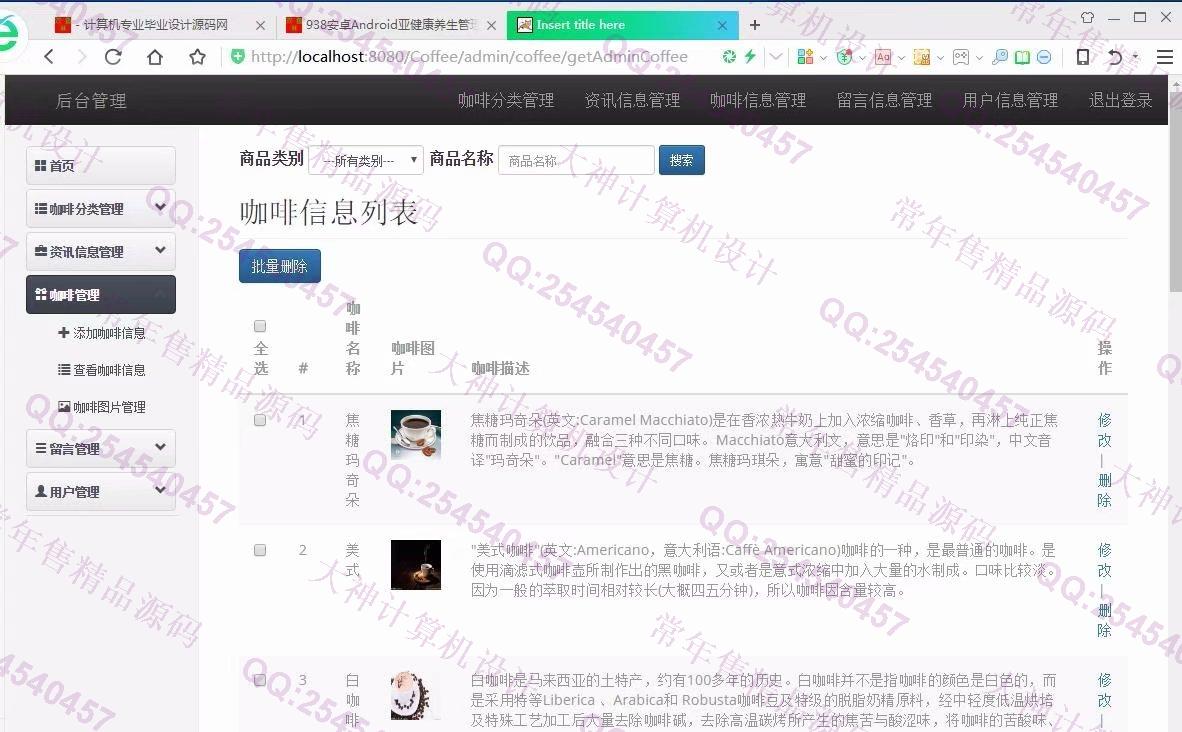The width and height of the screenshot is (1182, 732).
Task: Click 修改 for the 美式 row
Action: tap(1104, 560)
